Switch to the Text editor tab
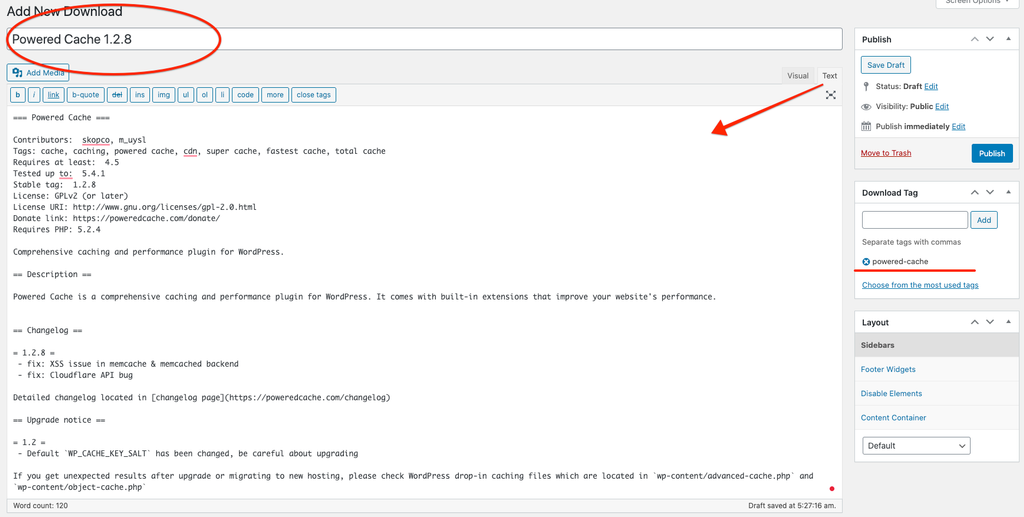The width and height of the screenshot is (1024, 517). tap(829, 76)
